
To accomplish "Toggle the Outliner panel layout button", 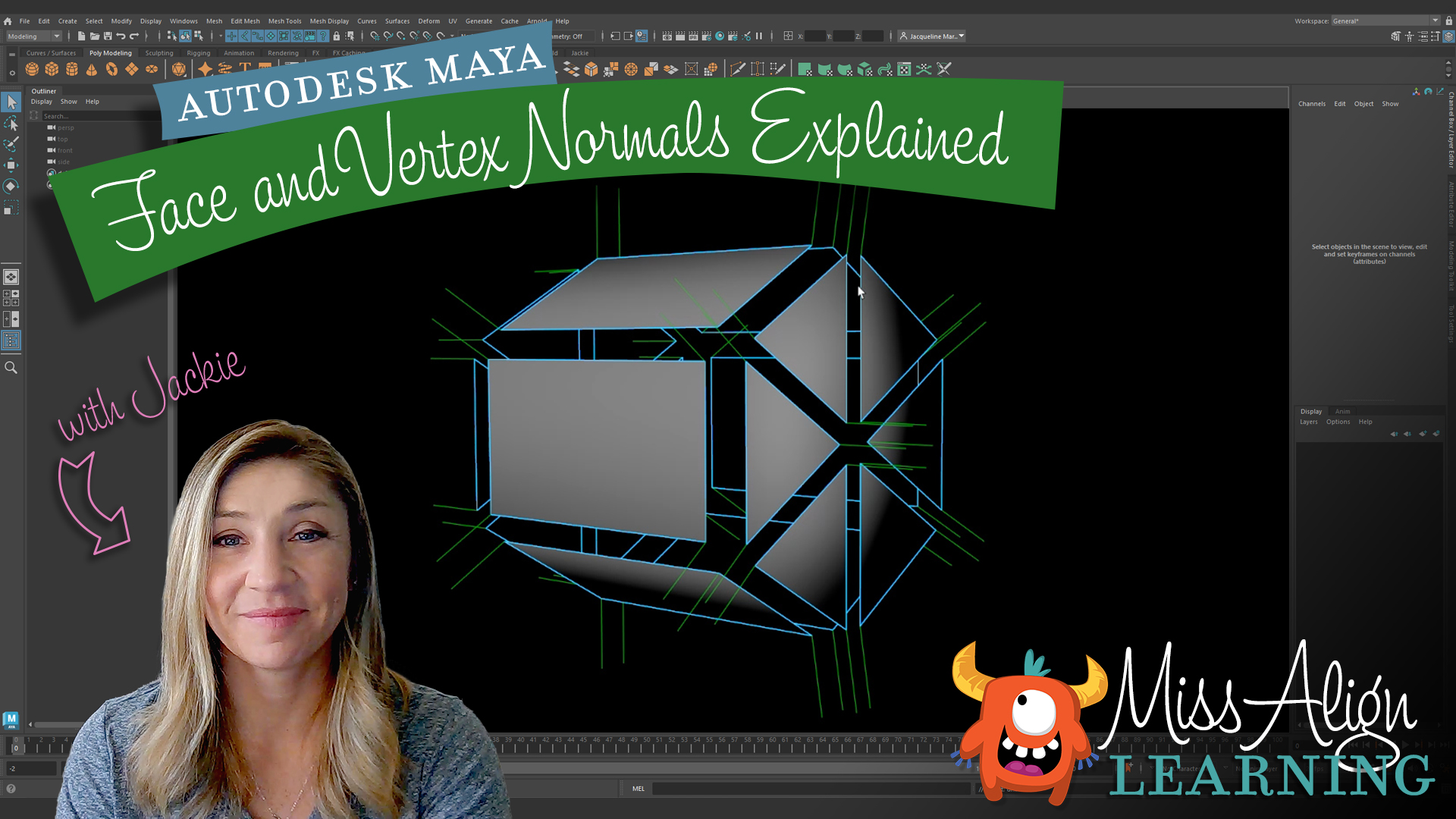I will click(11, 340).
